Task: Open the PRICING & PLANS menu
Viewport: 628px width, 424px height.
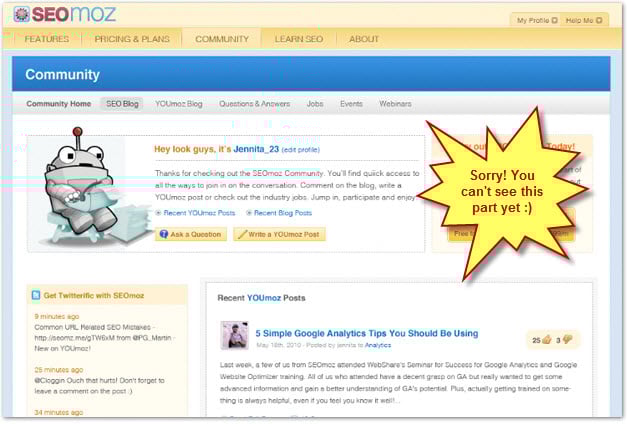Action: pyautogui.click(x=133, y=39)
